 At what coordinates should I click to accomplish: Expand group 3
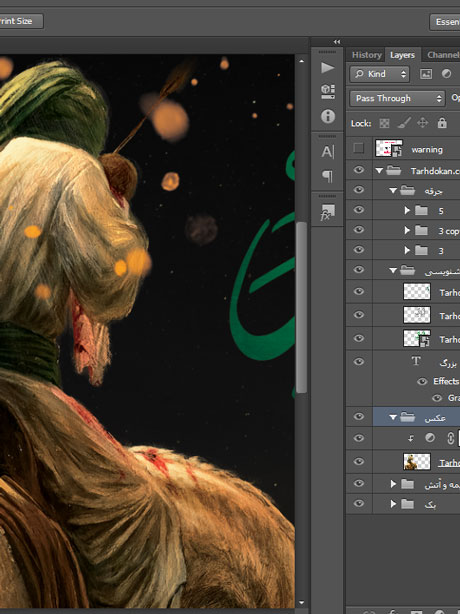tap(407, 250)
